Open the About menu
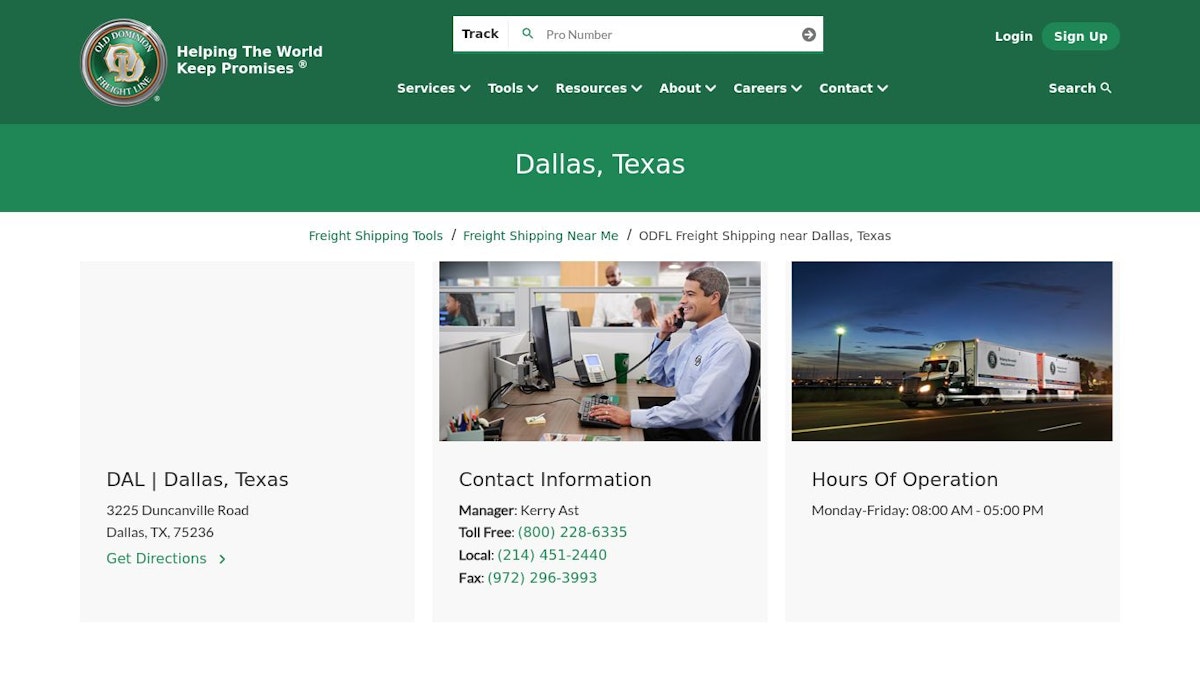 coord(687,88)
